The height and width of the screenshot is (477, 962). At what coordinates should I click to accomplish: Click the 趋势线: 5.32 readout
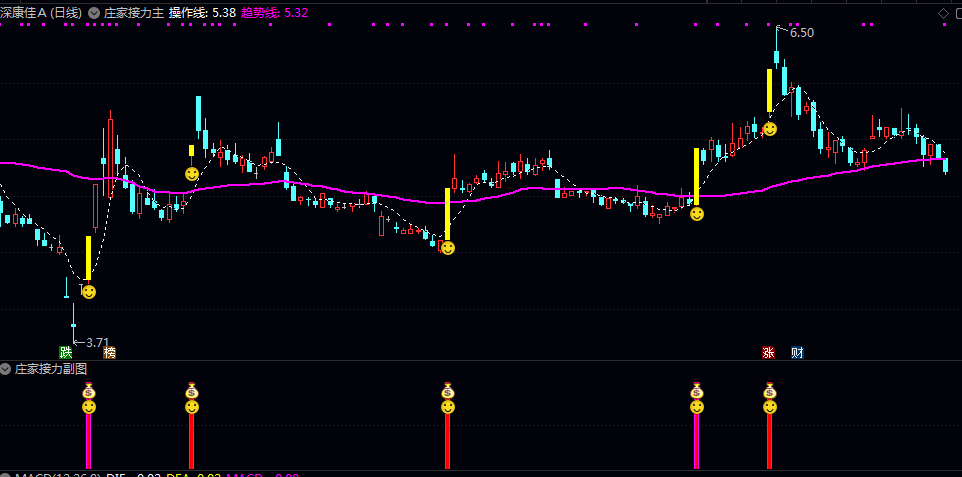274,13
